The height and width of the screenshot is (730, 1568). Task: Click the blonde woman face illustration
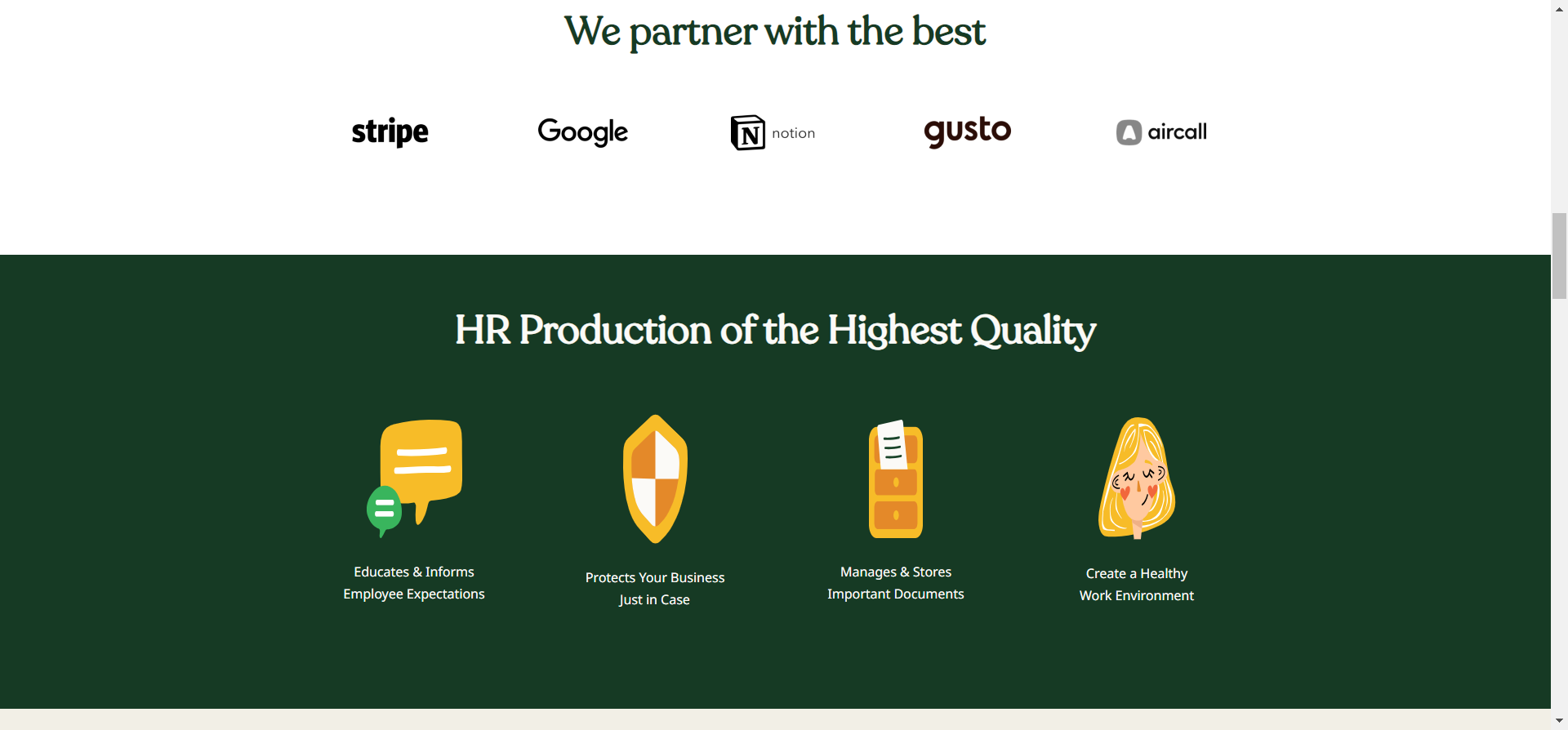click(x=1137, y=479)
